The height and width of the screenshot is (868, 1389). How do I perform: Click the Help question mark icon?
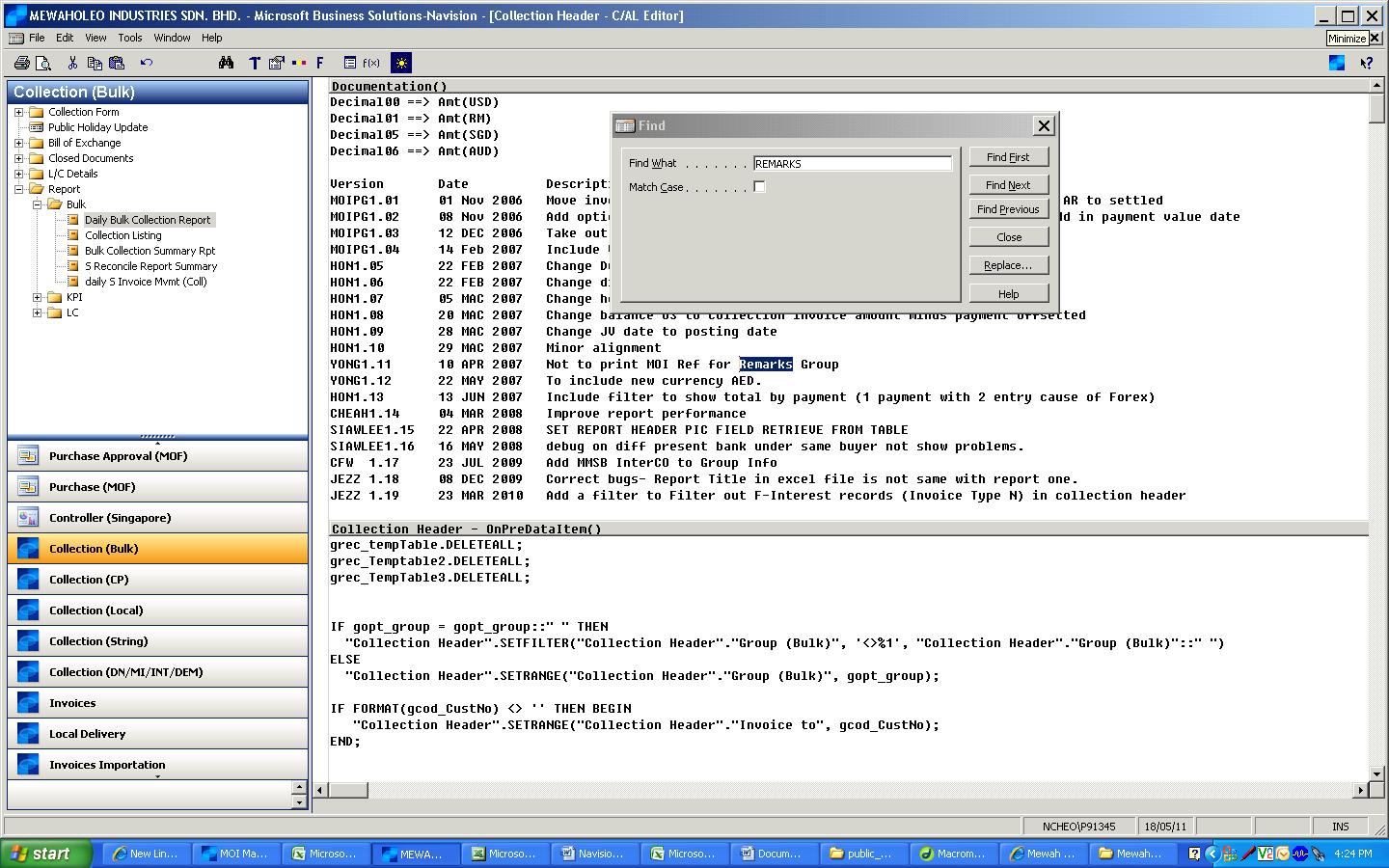(x=1367, y=63)
